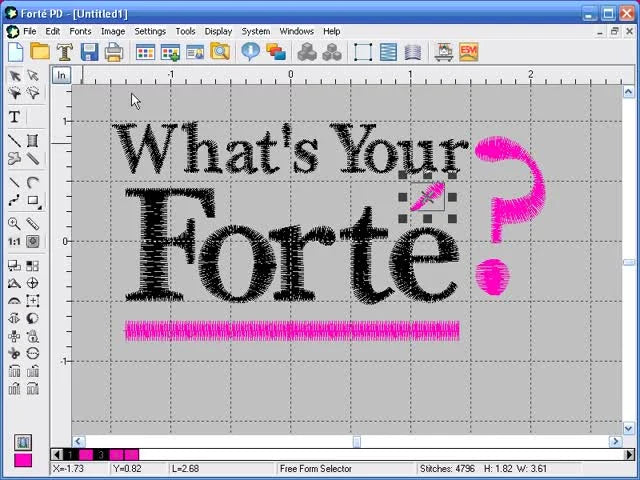Print the design with the printer icon
Screen dimensions: 640x480
tap(114, 52)
